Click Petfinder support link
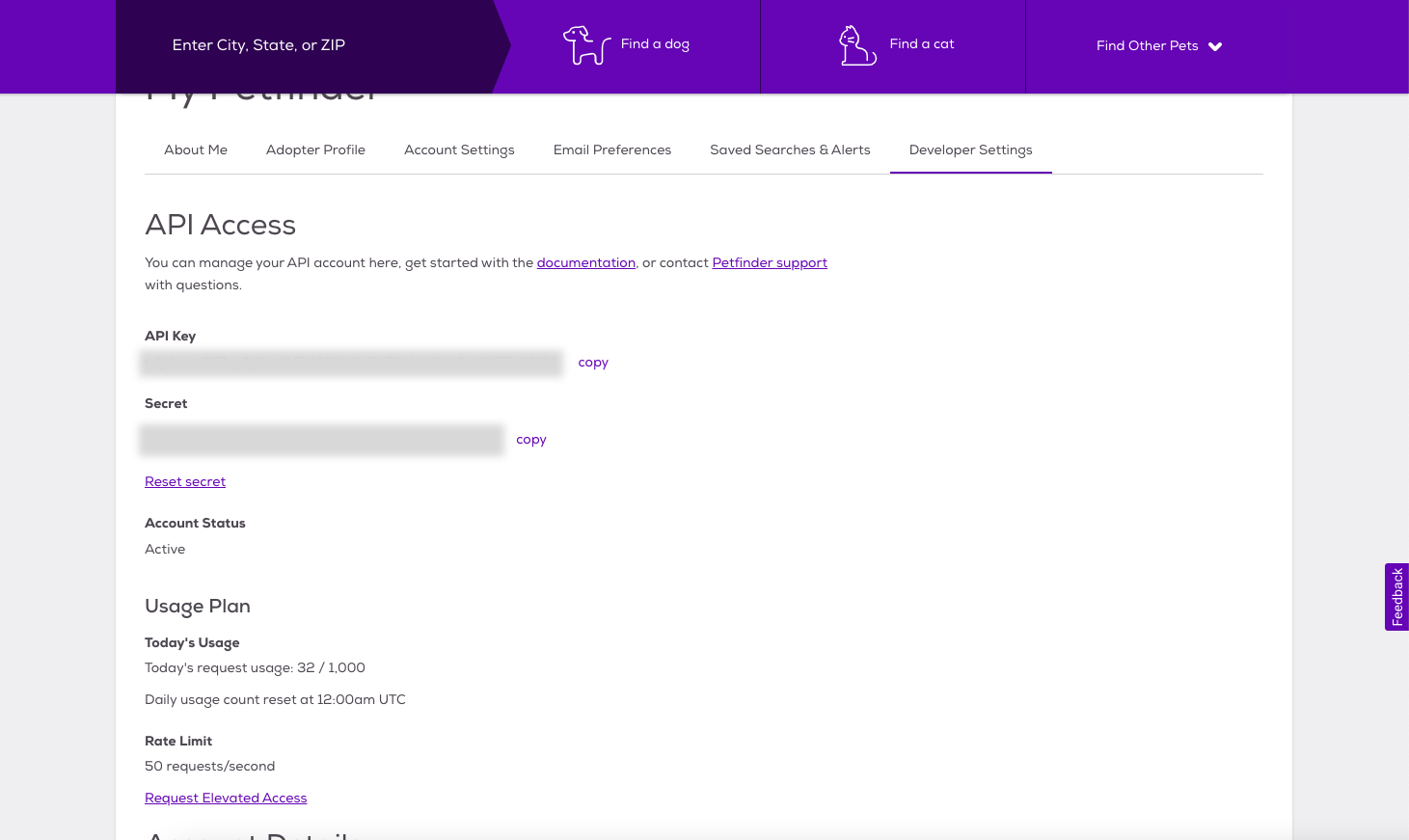Image resolution: width=1409 pixels, height=840 pixels. pos(770,263)
